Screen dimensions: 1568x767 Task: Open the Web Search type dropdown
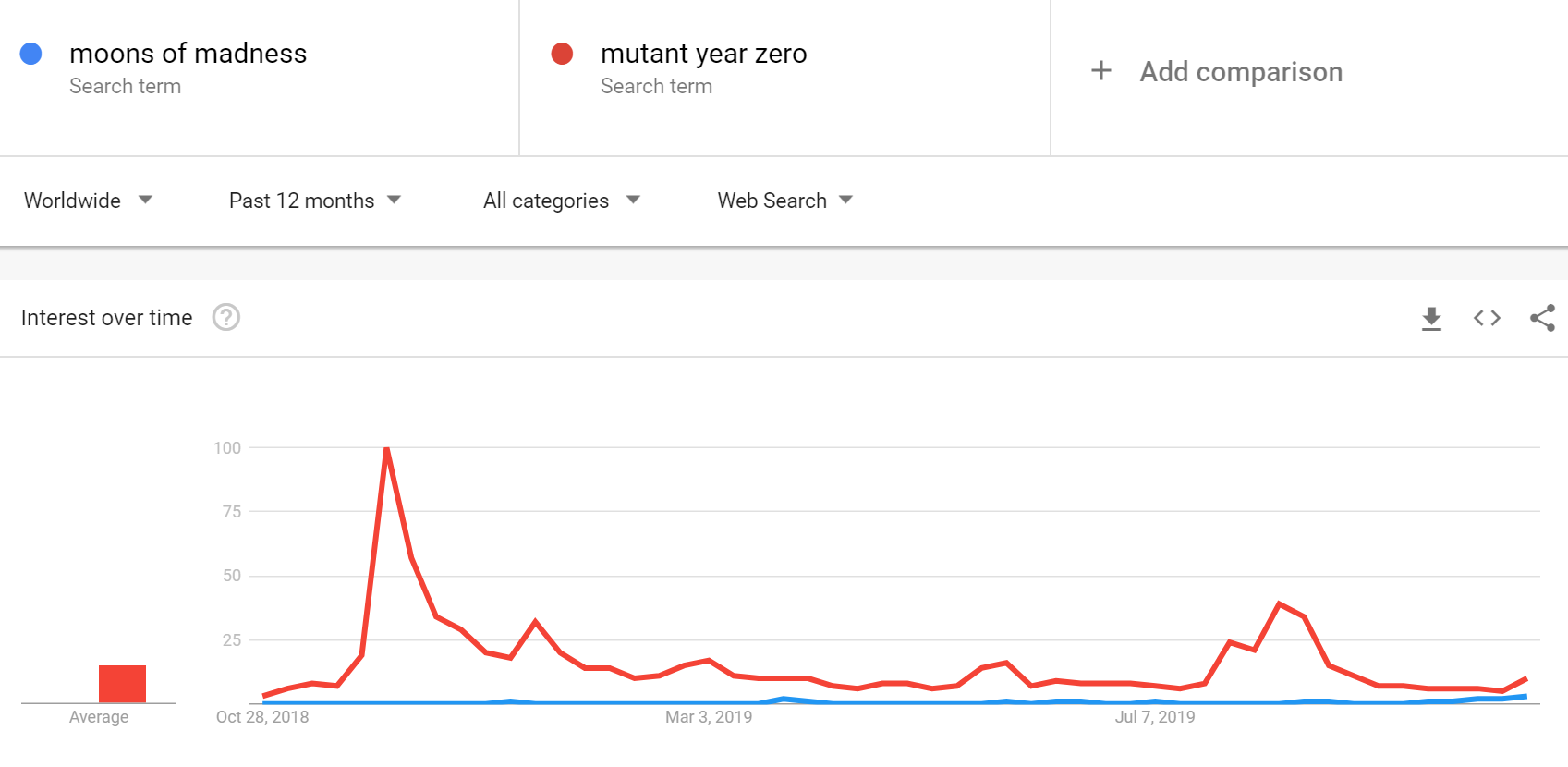pyautogui.click(x=785, y=201)
